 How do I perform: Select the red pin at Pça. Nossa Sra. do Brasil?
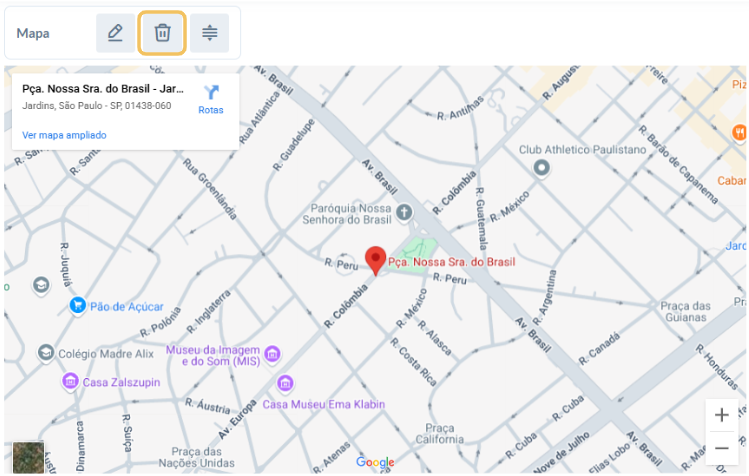coord(375,260)
